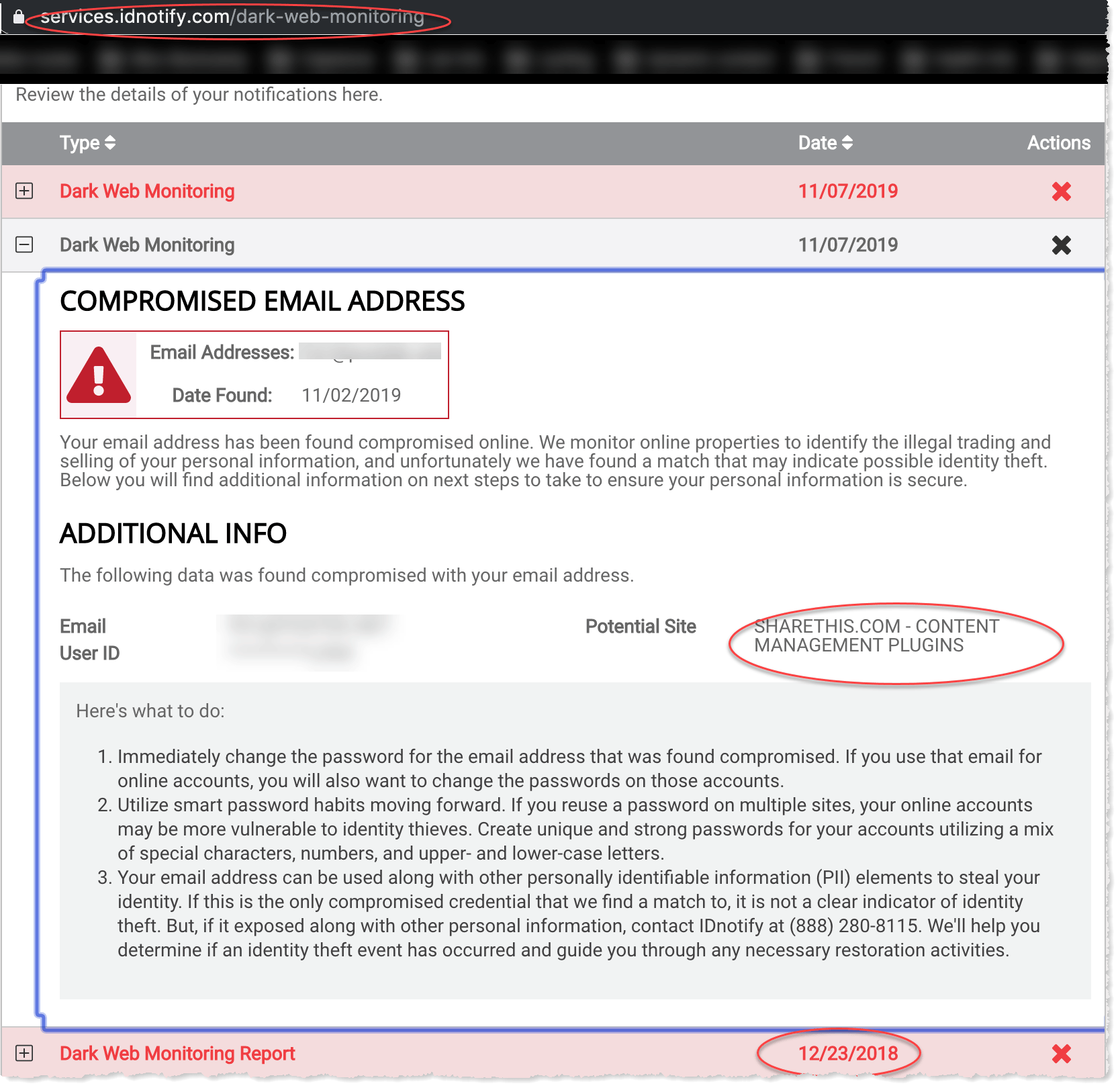Click the Actions column header
1120x1088 pixels.
(1058, 143)
